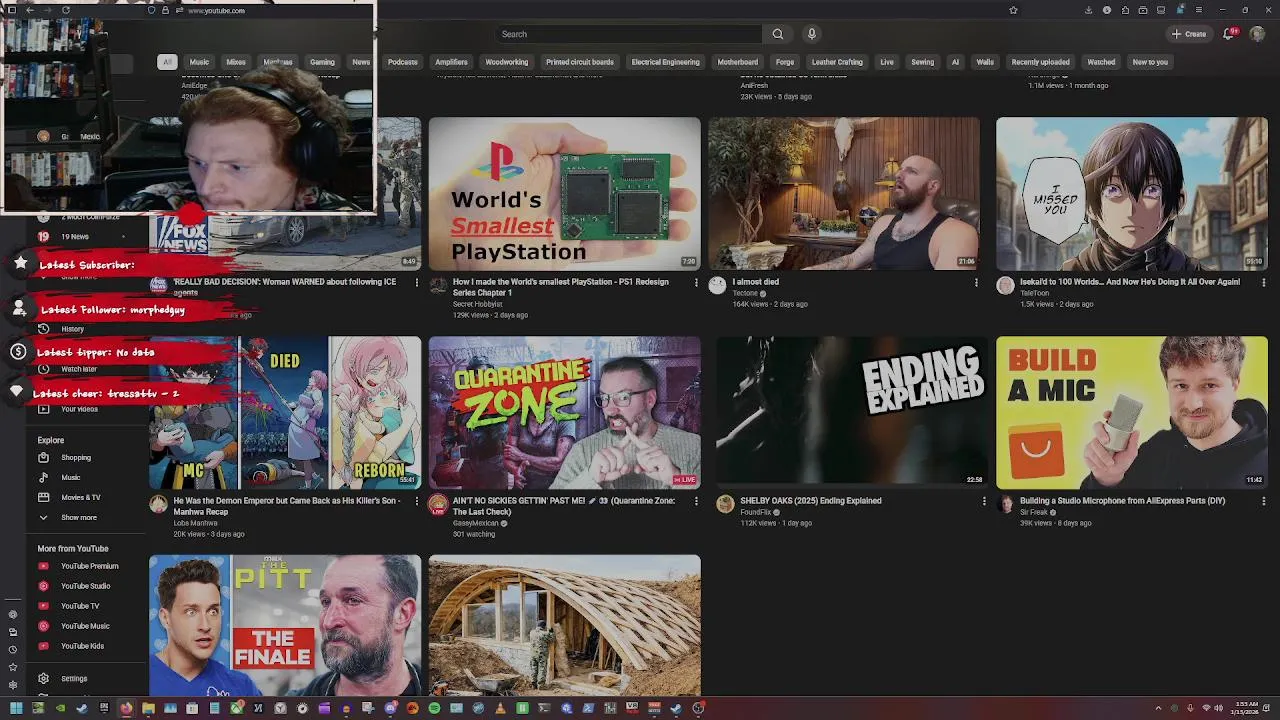Click the YouTube search magnifier button
The height and width of the screenshot is (720, 1280).
(777, 34)
